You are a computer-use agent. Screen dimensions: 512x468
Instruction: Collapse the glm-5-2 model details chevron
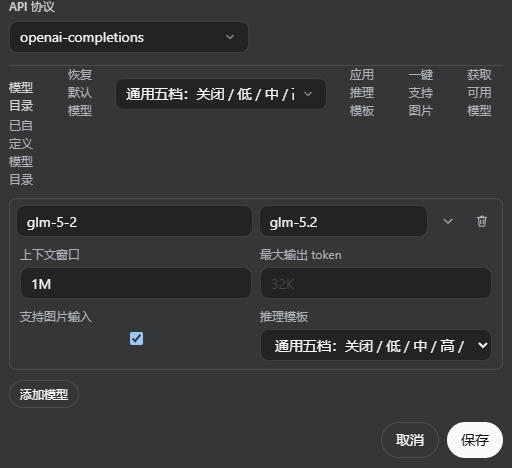click(448, 221)
